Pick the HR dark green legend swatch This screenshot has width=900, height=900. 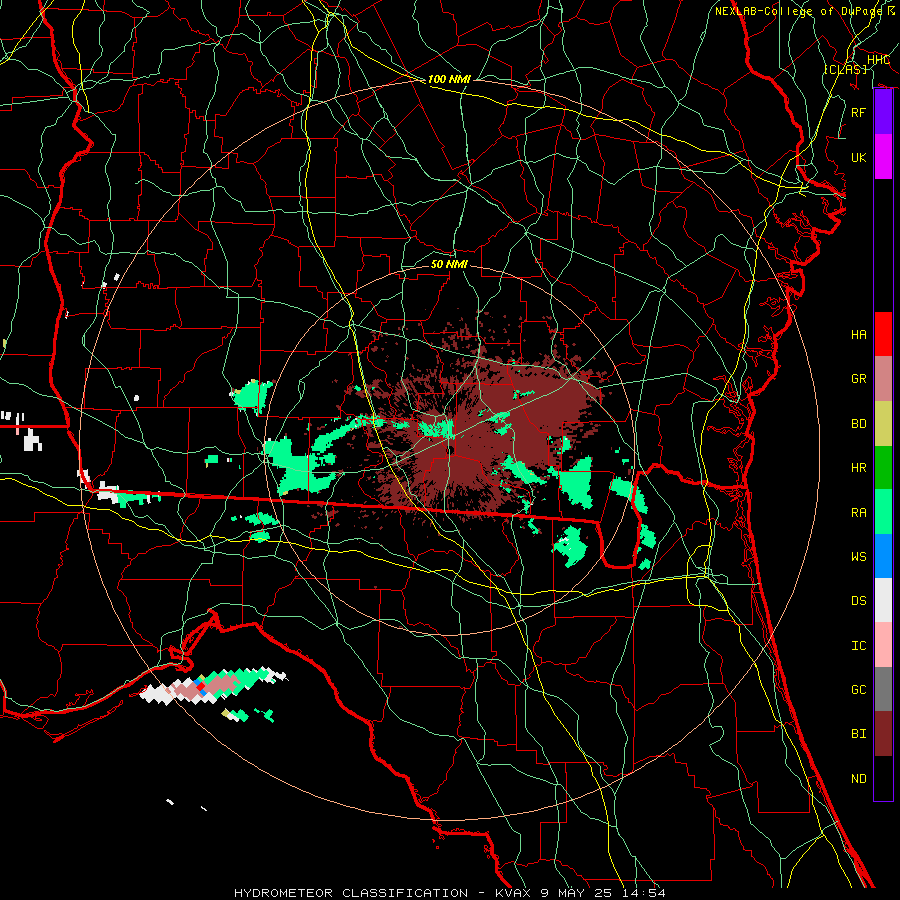[883, 467]
